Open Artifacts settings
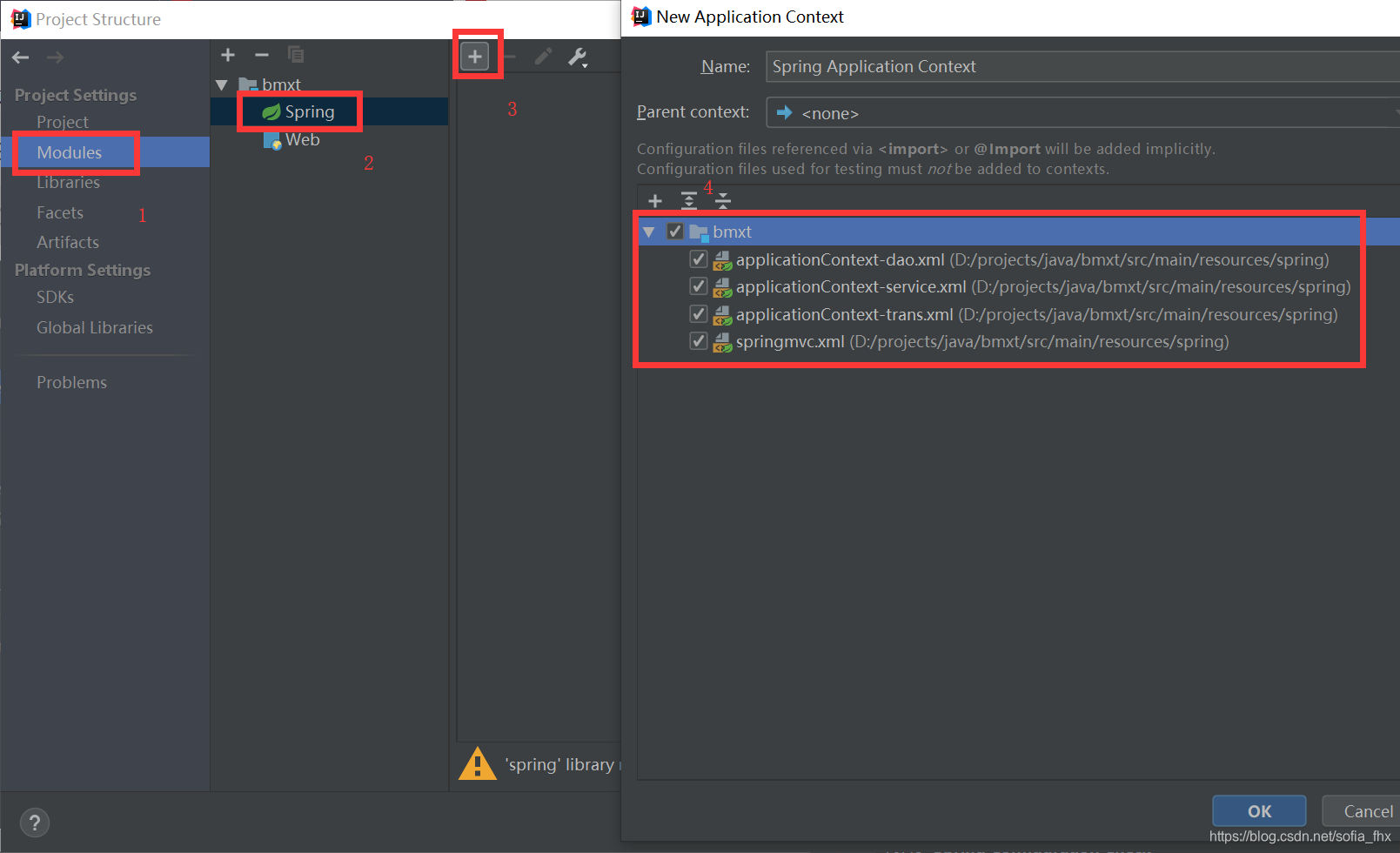The width and height of the screenshot is (1400, 853). pyautogui.click(x=68, y=242)
